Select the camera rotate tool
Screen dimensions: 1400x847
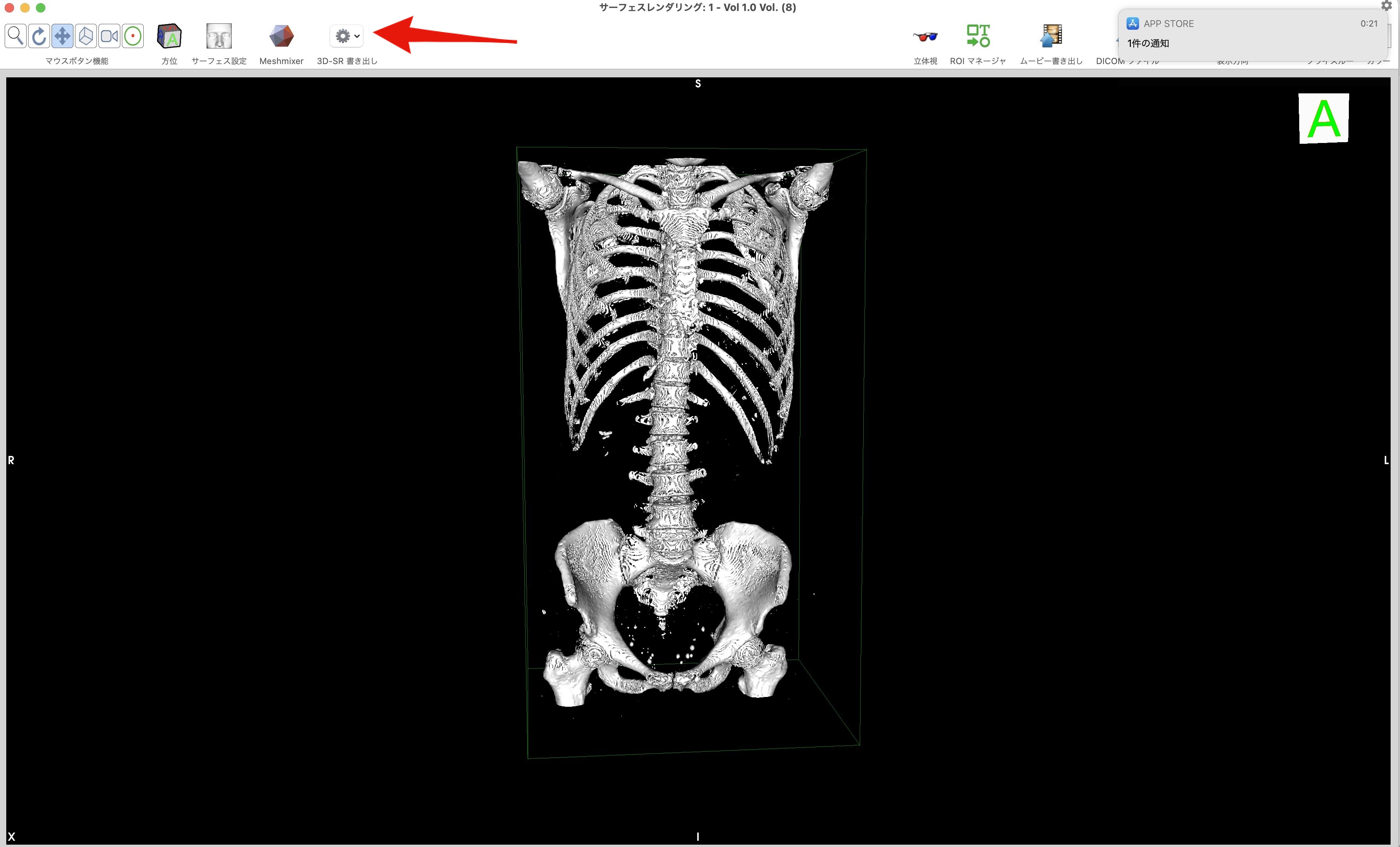(109, 36)
